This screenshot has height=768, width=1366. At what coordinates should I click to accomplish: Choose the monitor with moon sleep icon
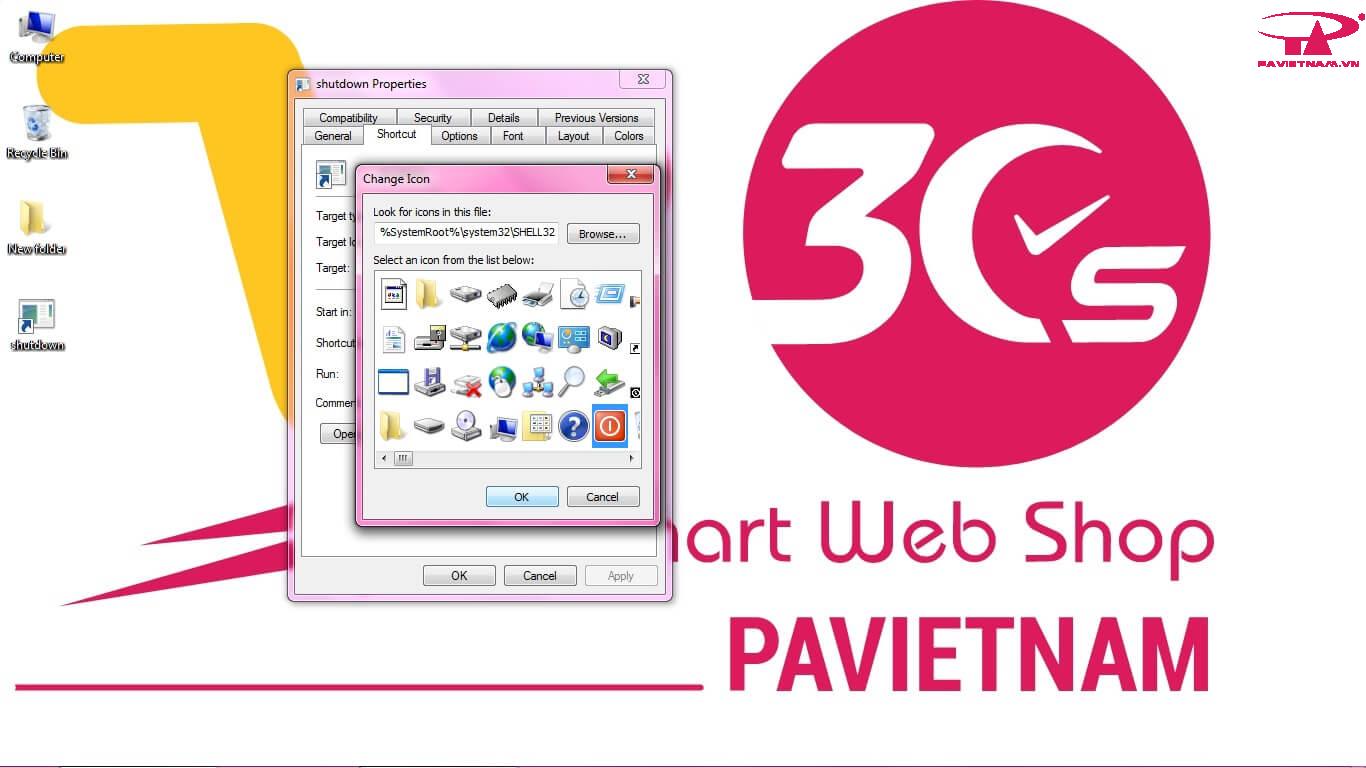click(609, 338)
